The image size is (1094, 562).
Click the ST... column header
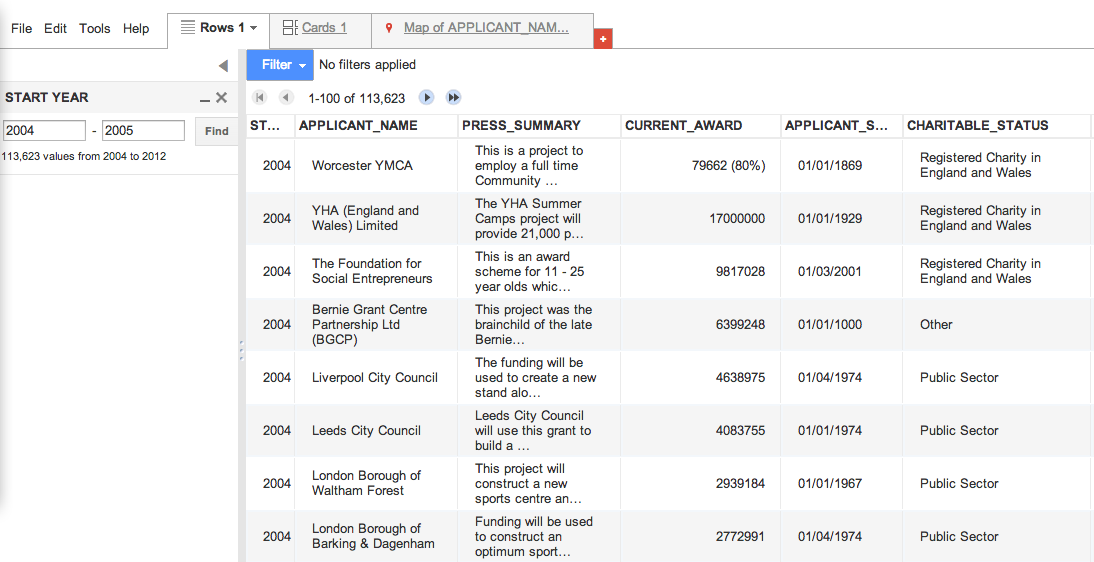[x=270, y=126]
